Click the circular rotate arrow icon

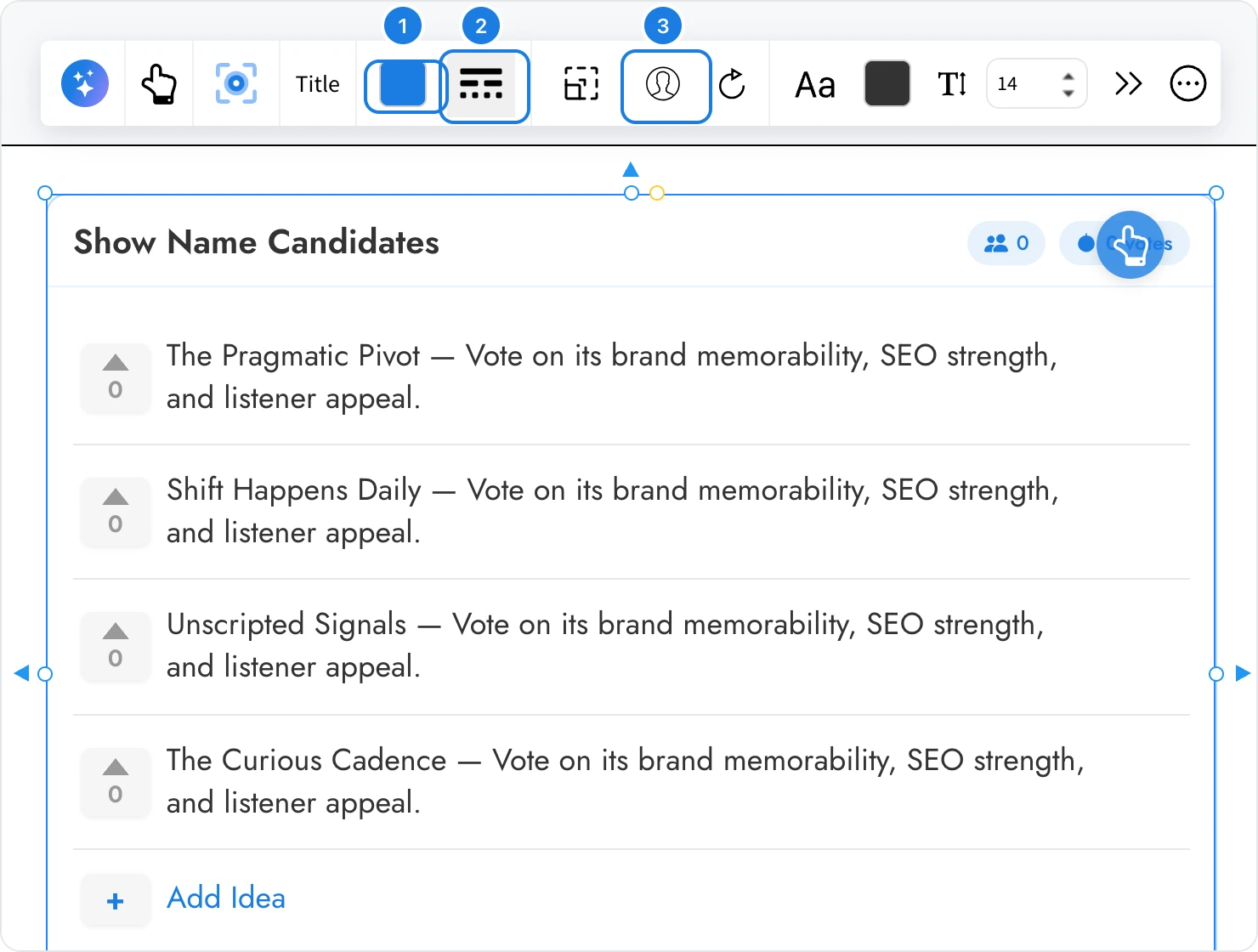point(732,84)
